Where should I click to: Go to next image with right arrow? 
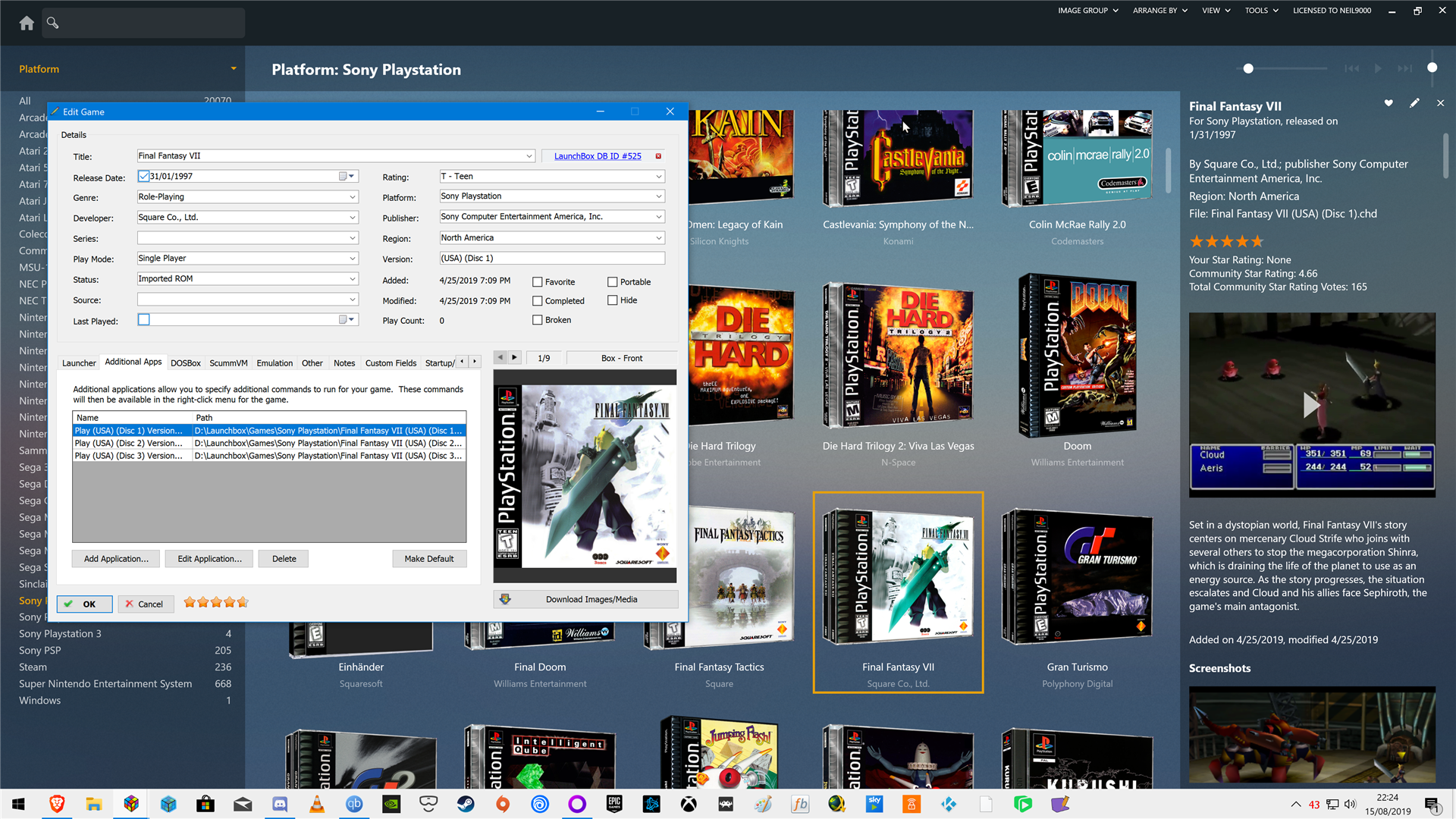[515, 357]
